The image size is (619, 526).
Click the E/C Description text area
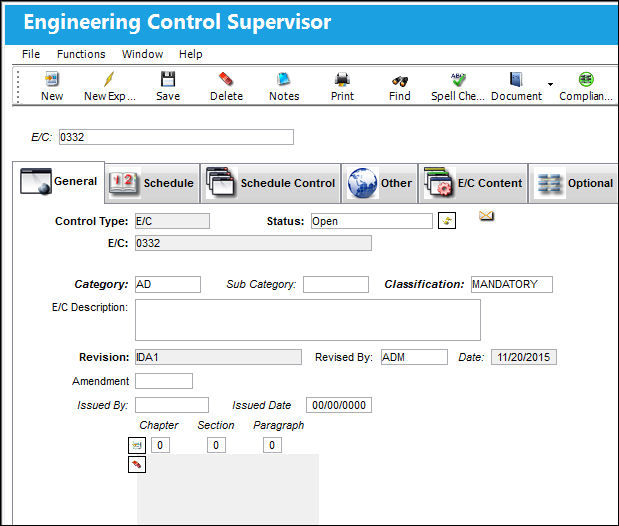[x=308, y=320]
